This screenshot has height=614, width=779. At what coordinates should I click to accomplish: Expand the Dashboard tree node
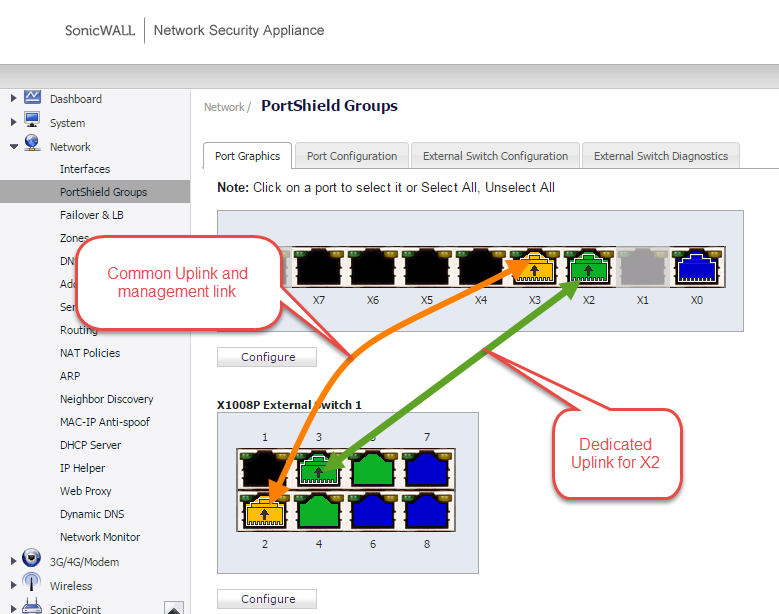tap(13, 98)
